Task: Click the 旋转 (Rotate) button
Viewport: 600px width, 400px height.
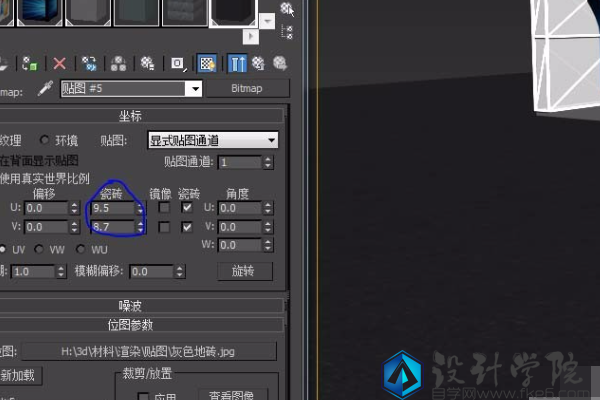Action: 244,271
